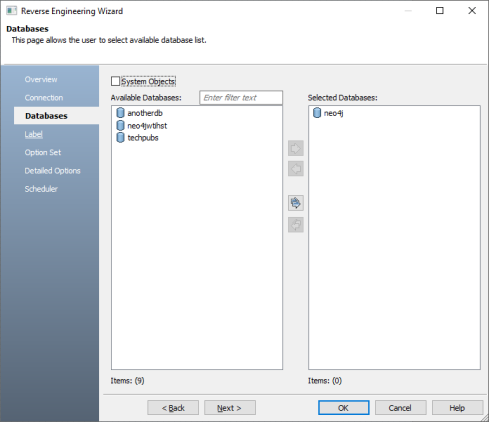The image size is (489, 422).
Task: Open the Label step link
Action: click(x=33, y=134)
